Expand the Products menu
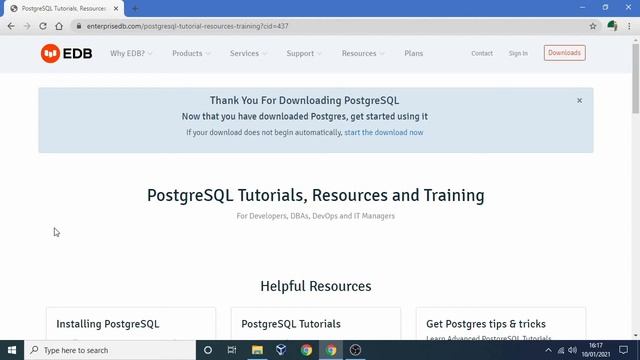This screenshot has height=360, width=640. point(191,53)
